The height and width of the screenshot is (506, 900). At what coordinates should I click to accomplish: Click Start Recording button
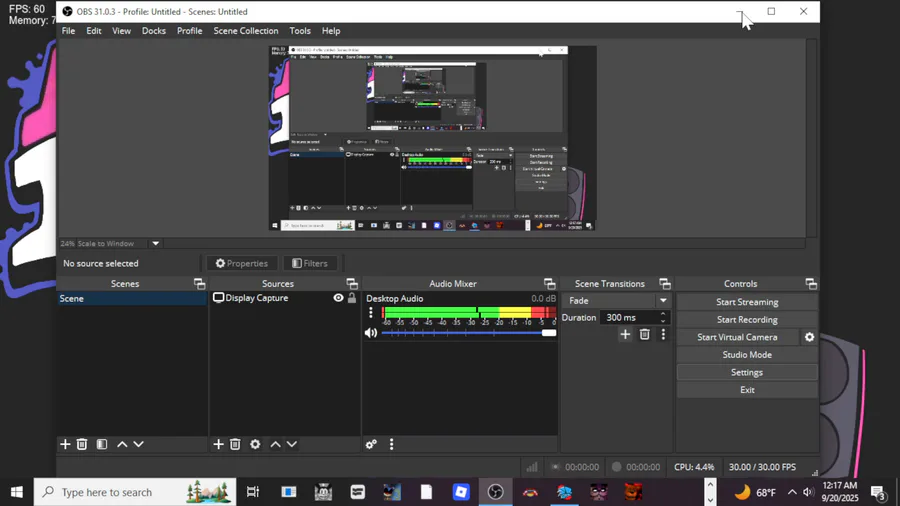point(747,320)
